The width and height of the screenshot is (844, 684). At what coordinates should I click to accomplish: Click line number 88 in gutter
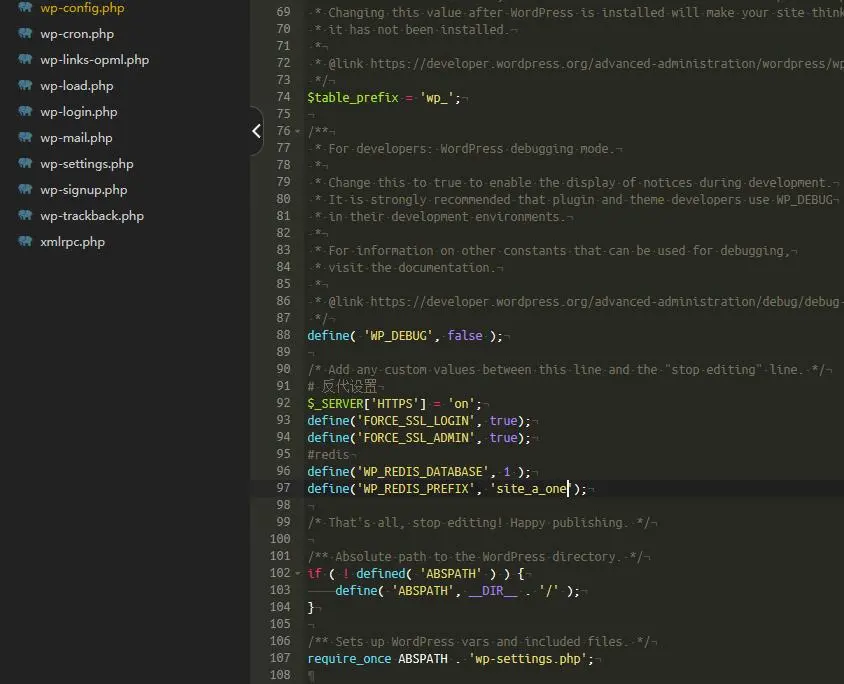pyautogui.click(x=283, y=335)
